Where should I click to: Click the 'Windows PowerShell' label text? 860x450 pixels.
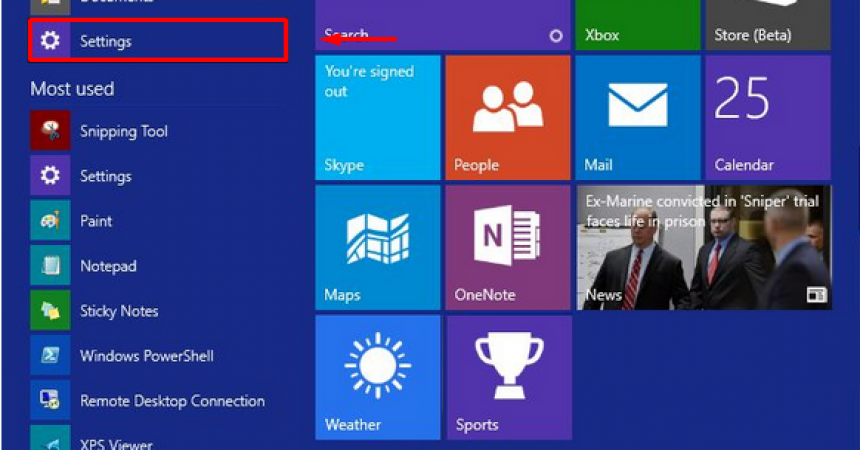pos(147,356)
